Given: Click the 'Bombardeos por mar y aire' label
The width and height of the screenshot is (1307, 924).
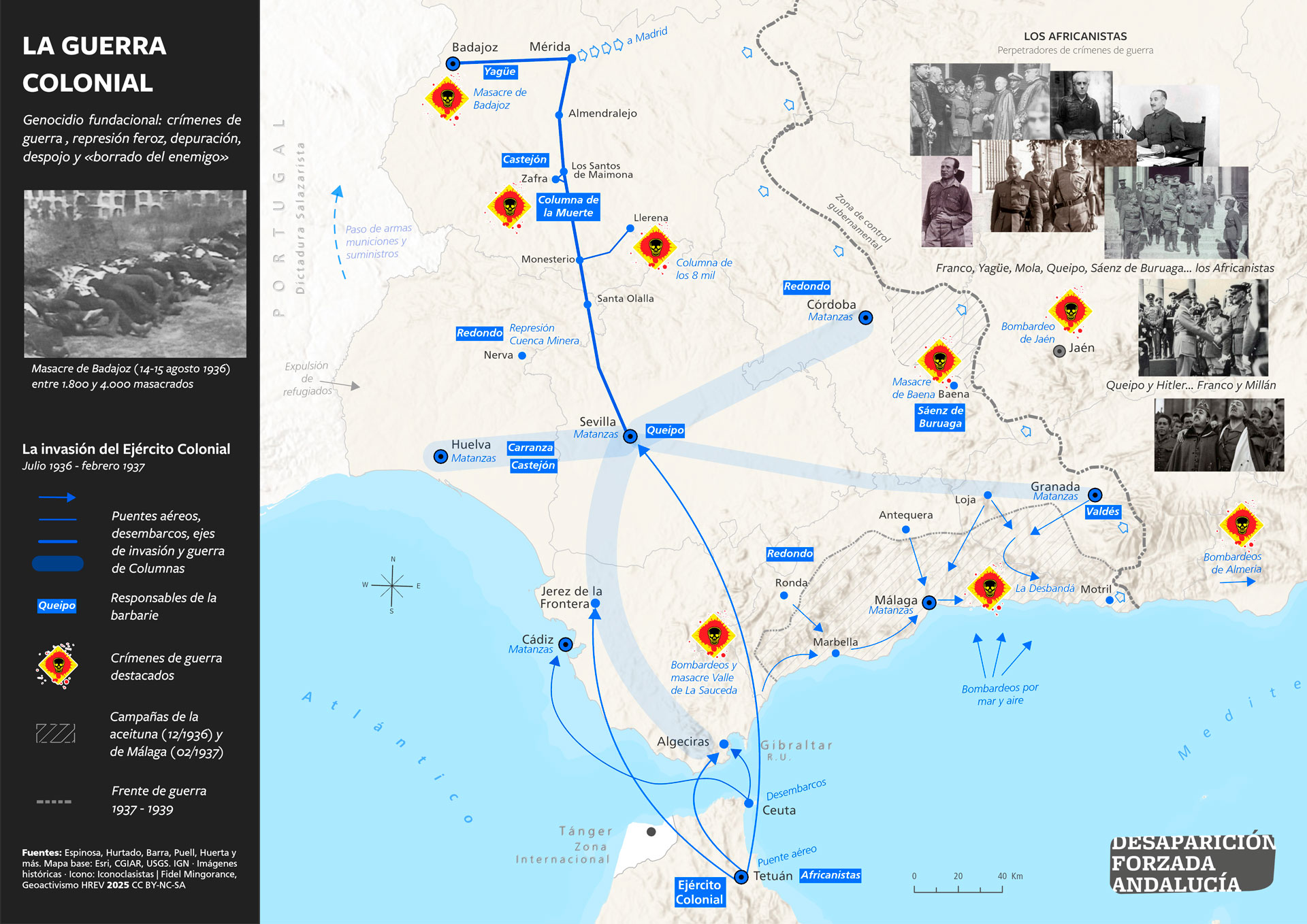Looking at the screenshot, I should point(1000,694).
